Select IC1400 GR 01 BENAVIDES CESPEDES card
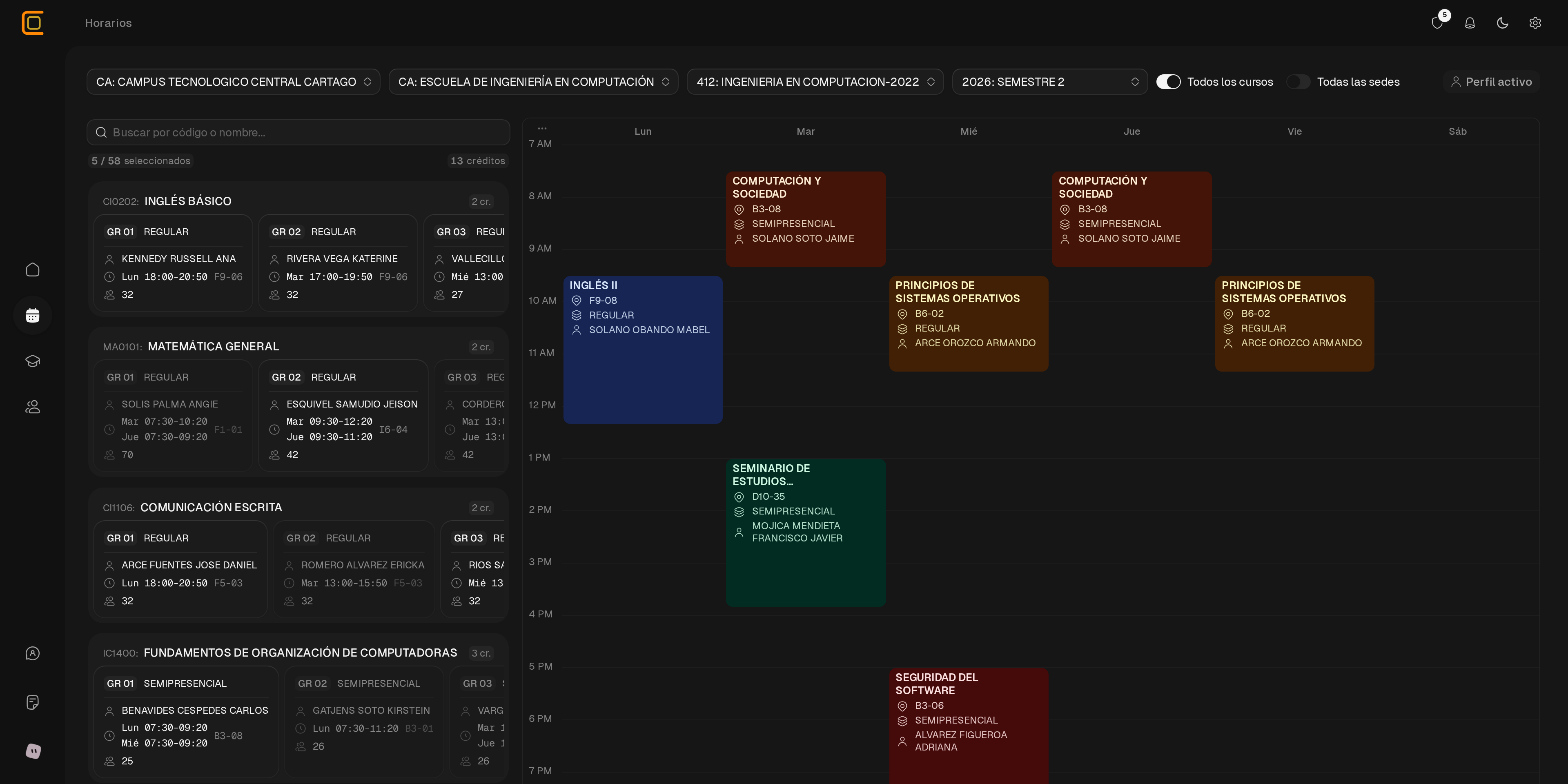Screen dimensions: 1568x784 pos(186,722)
